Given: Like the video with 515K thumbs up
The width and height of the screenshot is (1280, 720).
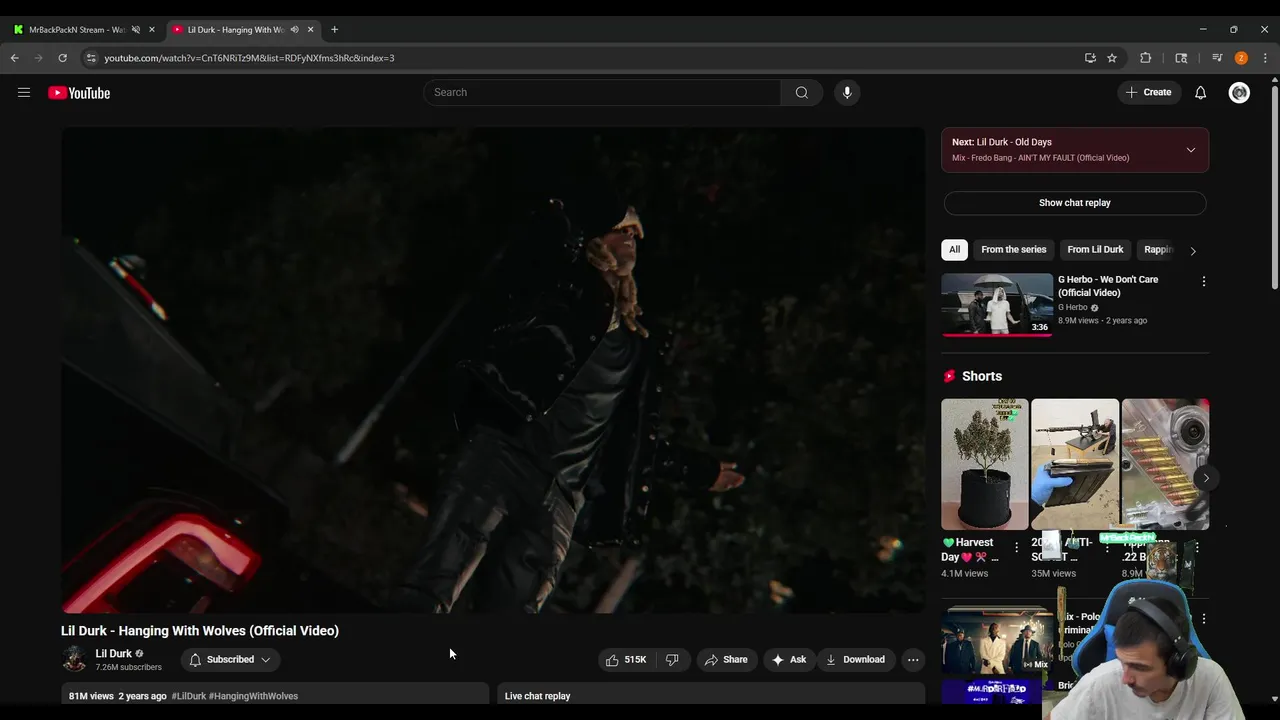Looking at the screenshot, I should (626, 659).
